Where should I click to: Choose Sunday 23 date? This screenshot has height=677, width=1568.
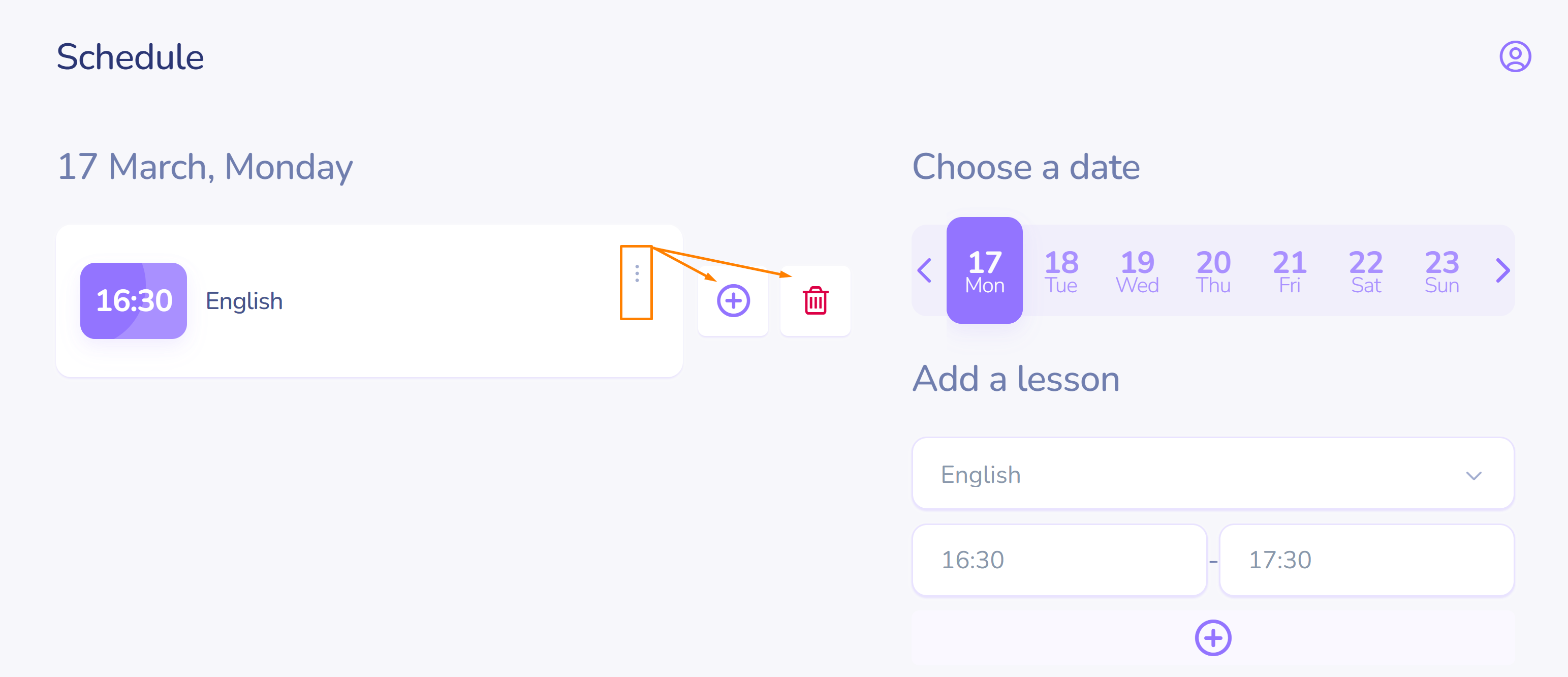tap(1441, 271)
